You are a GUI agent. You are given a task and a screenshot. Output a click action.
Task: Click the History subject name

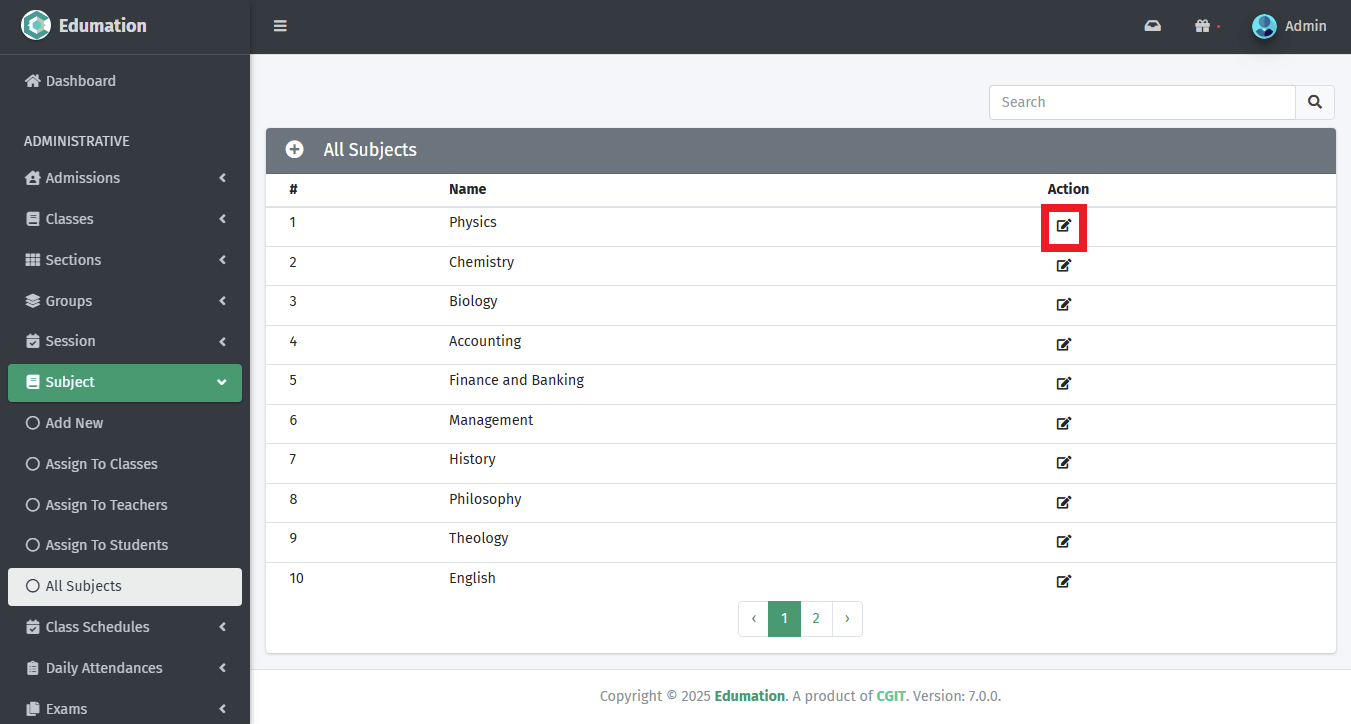coord(472,459)
